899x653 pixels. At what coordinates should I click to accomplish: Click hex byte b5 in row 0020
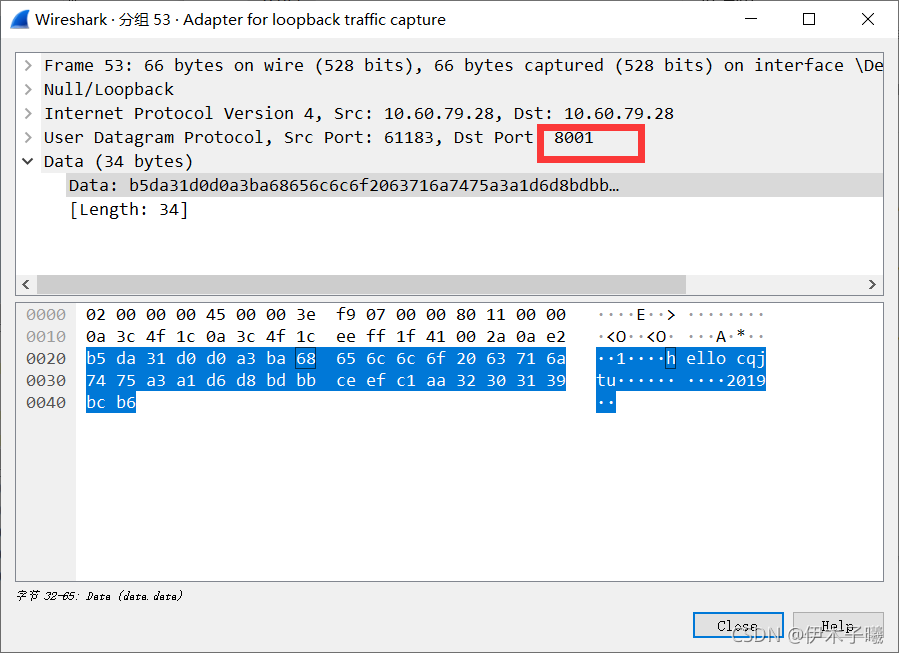pos(96,359)
